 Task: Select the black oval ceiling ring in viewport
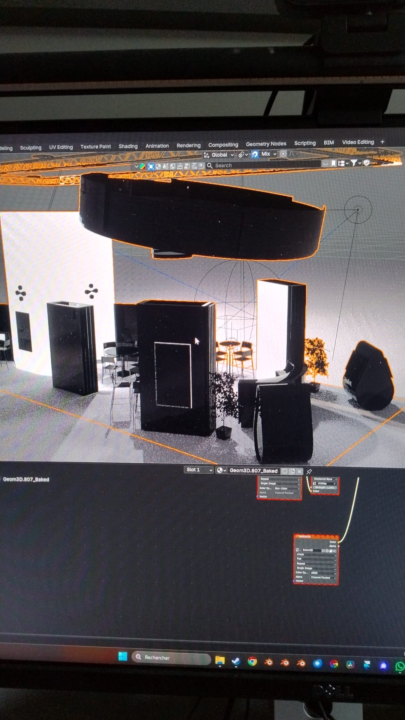click(202, 217)
